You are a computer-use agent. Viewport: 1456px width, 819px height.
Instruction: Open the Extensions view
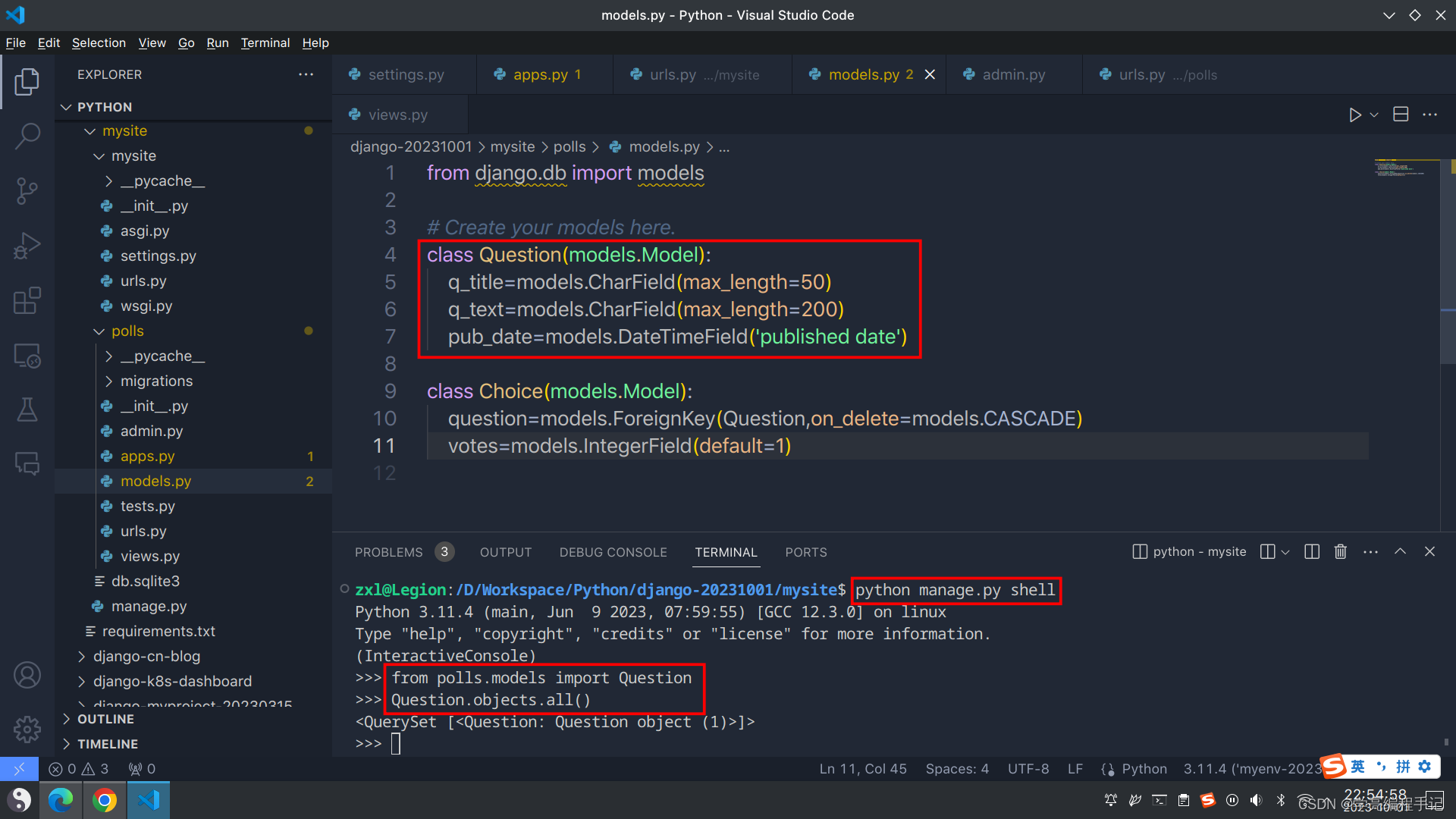pos(27,300)
